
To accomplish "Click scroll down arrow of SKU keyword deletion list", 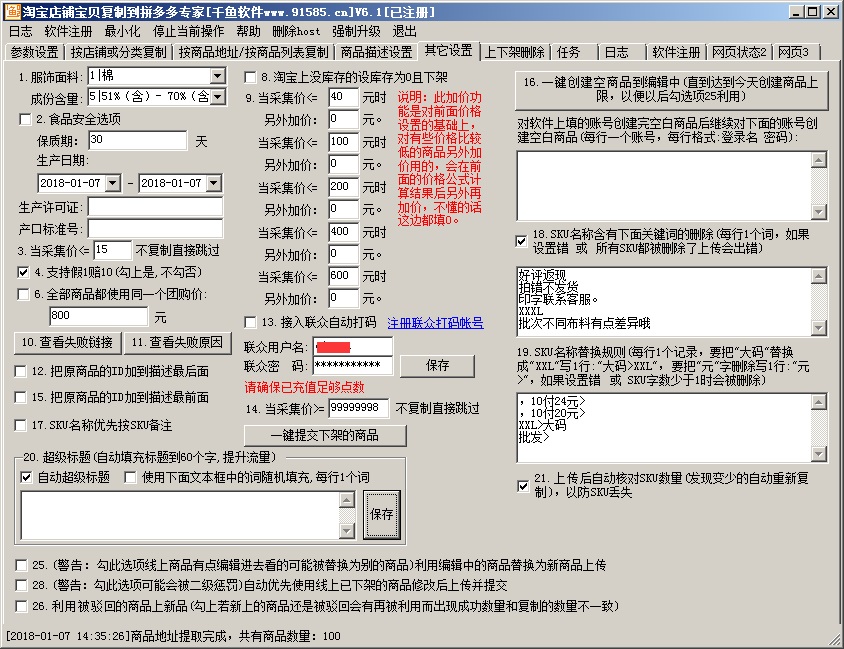I will point(819,327).
